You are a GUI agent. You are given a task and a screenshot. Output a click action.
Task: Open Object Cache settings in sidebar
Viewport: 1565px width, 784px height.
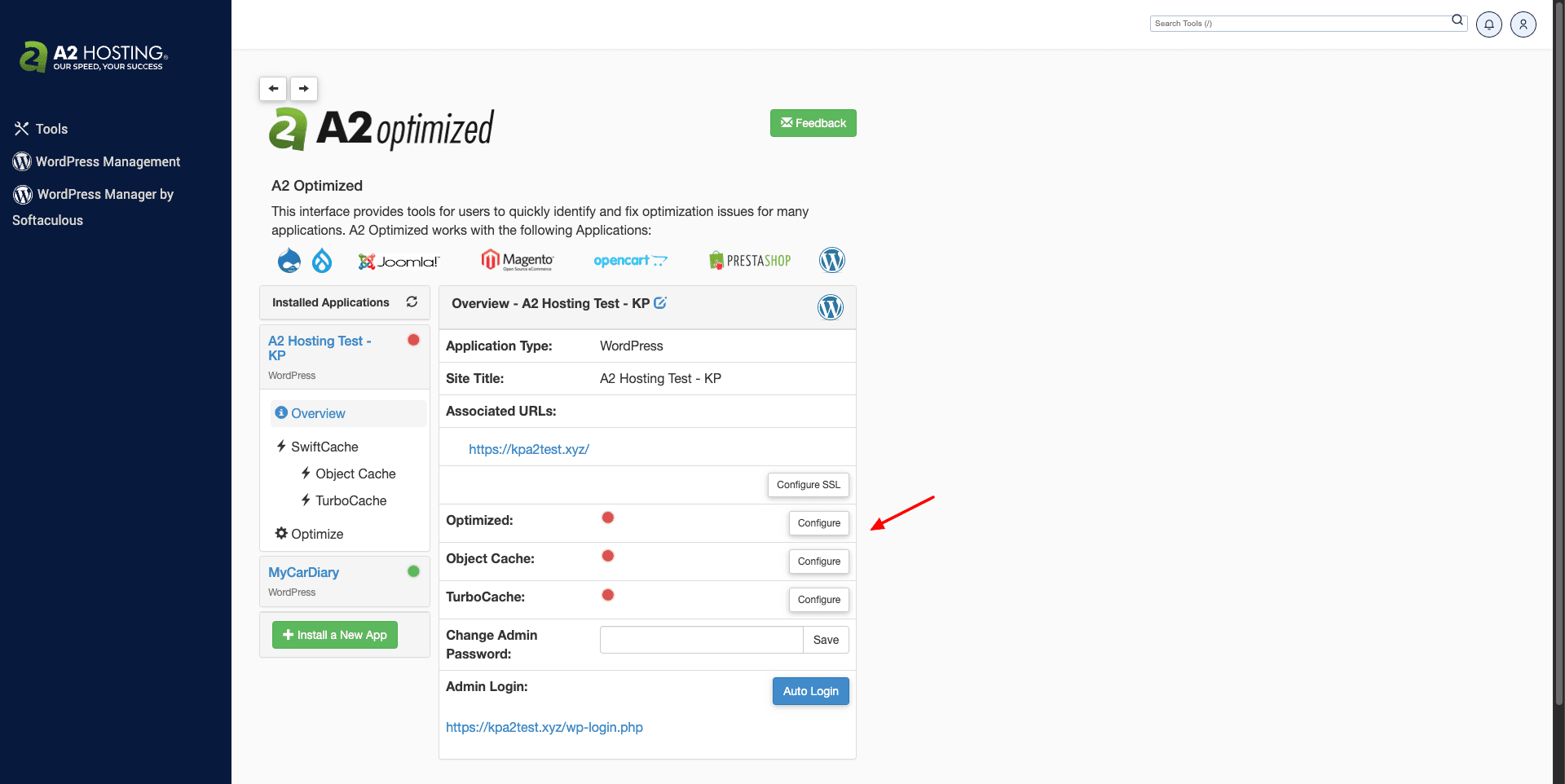tap(355, 473)
